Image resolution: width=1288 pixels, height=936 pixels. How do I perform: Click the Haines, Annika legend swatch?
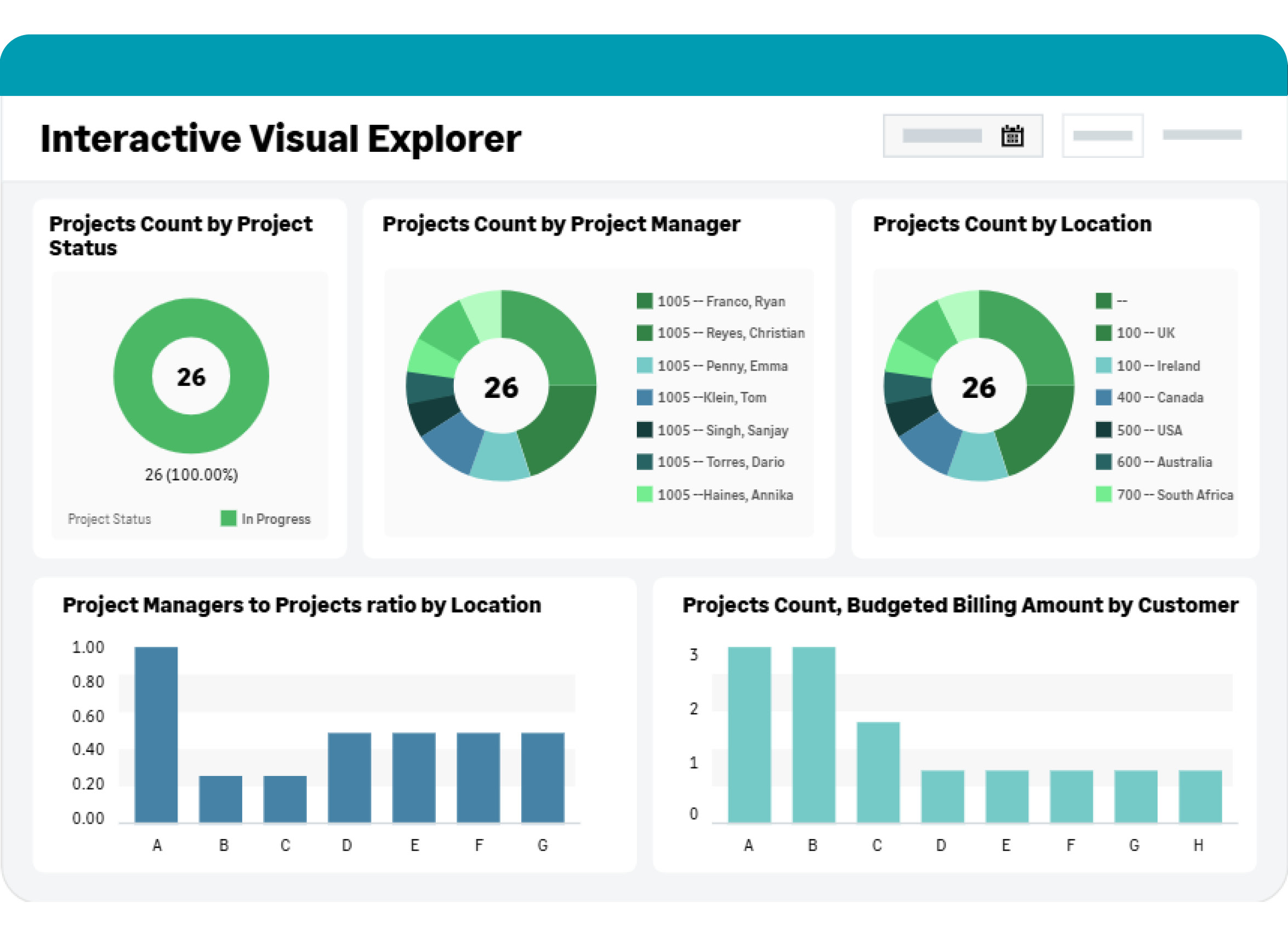[x=644, y=494]
